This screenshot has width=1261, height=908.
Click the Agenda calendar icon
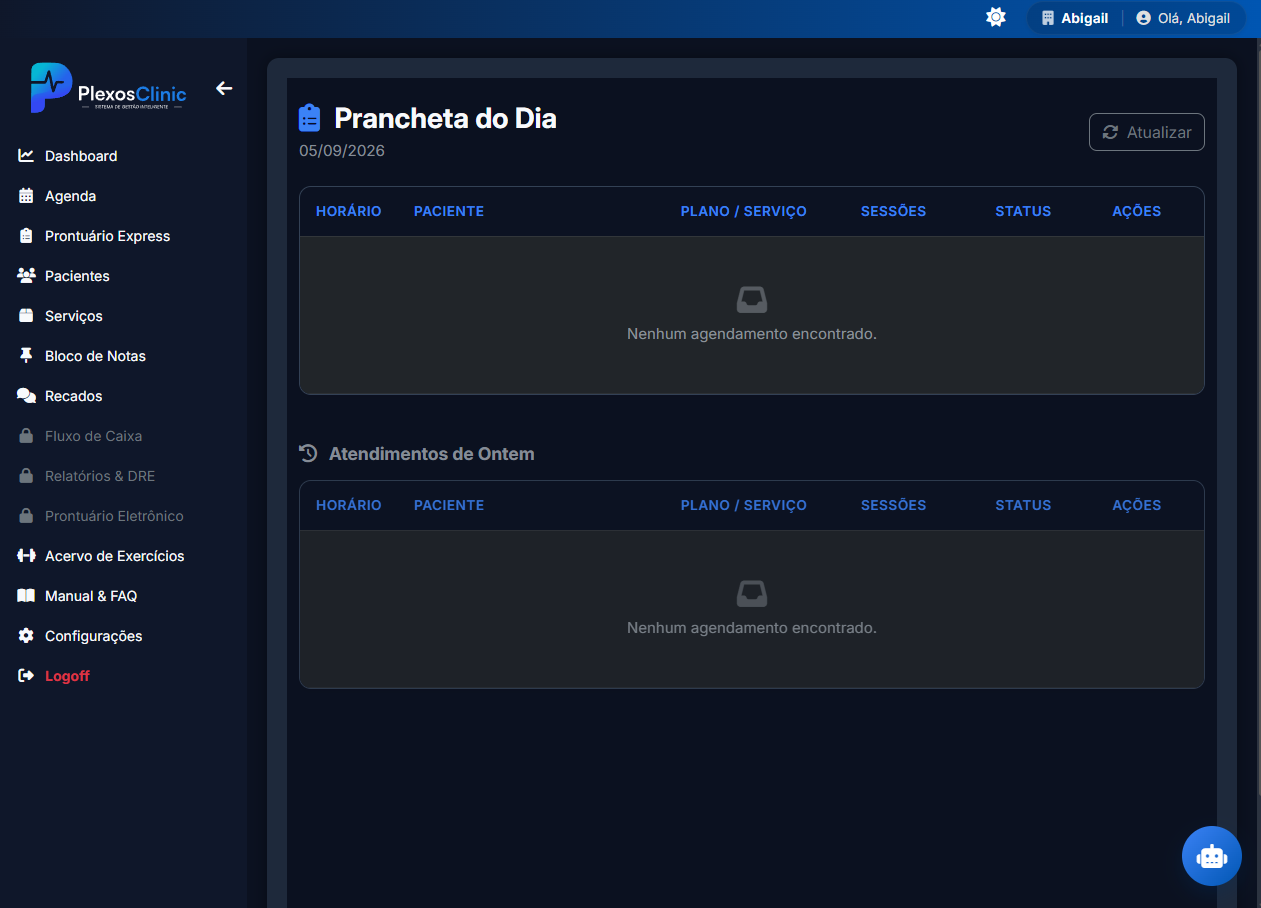pyautogui.click(x=26, y=196)
